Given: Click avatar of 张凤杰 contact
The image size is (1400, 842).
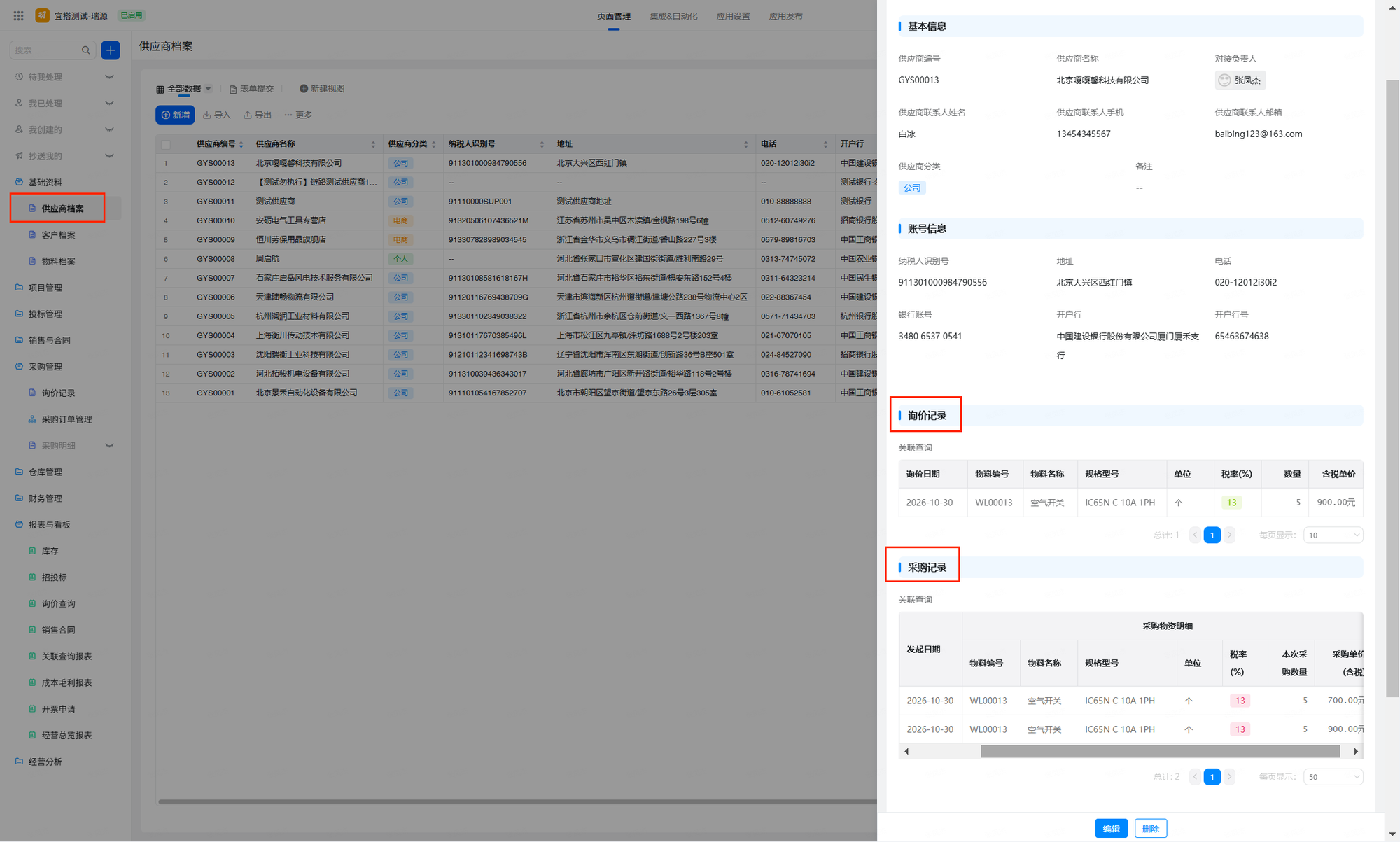Looking at the screenshot, I should [x=1224, y=80].
